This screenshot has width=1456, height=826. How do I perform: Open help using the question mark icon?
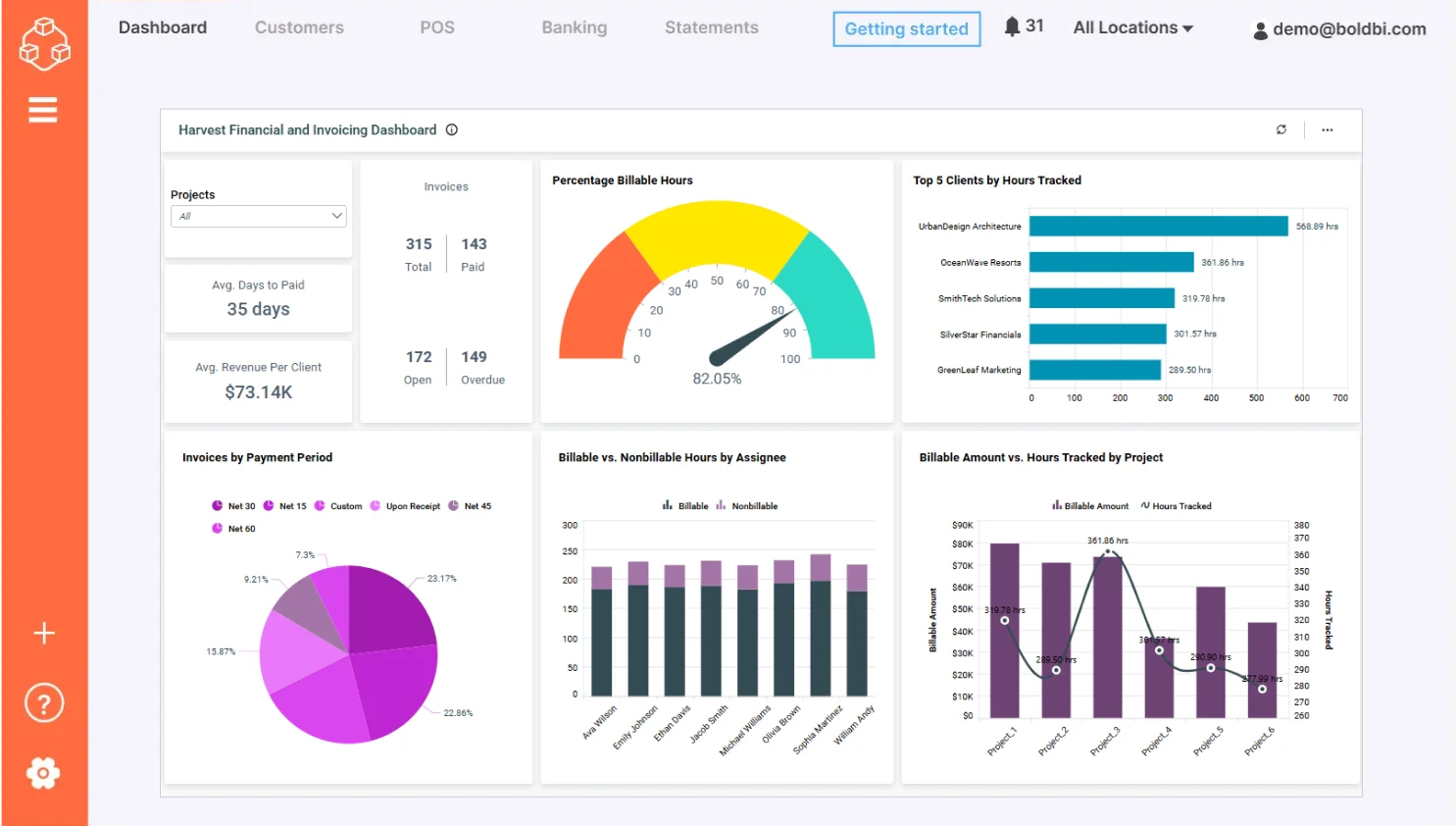tap(43, 702)
